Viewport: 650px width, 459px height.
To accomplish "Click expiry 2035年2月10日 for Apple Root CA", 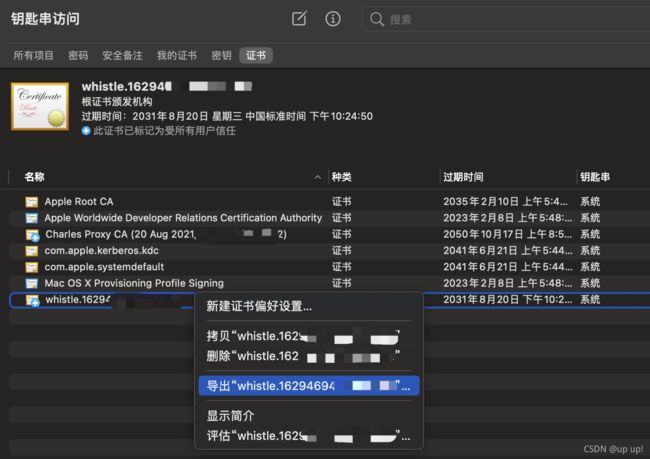I will tap(505, 202).
